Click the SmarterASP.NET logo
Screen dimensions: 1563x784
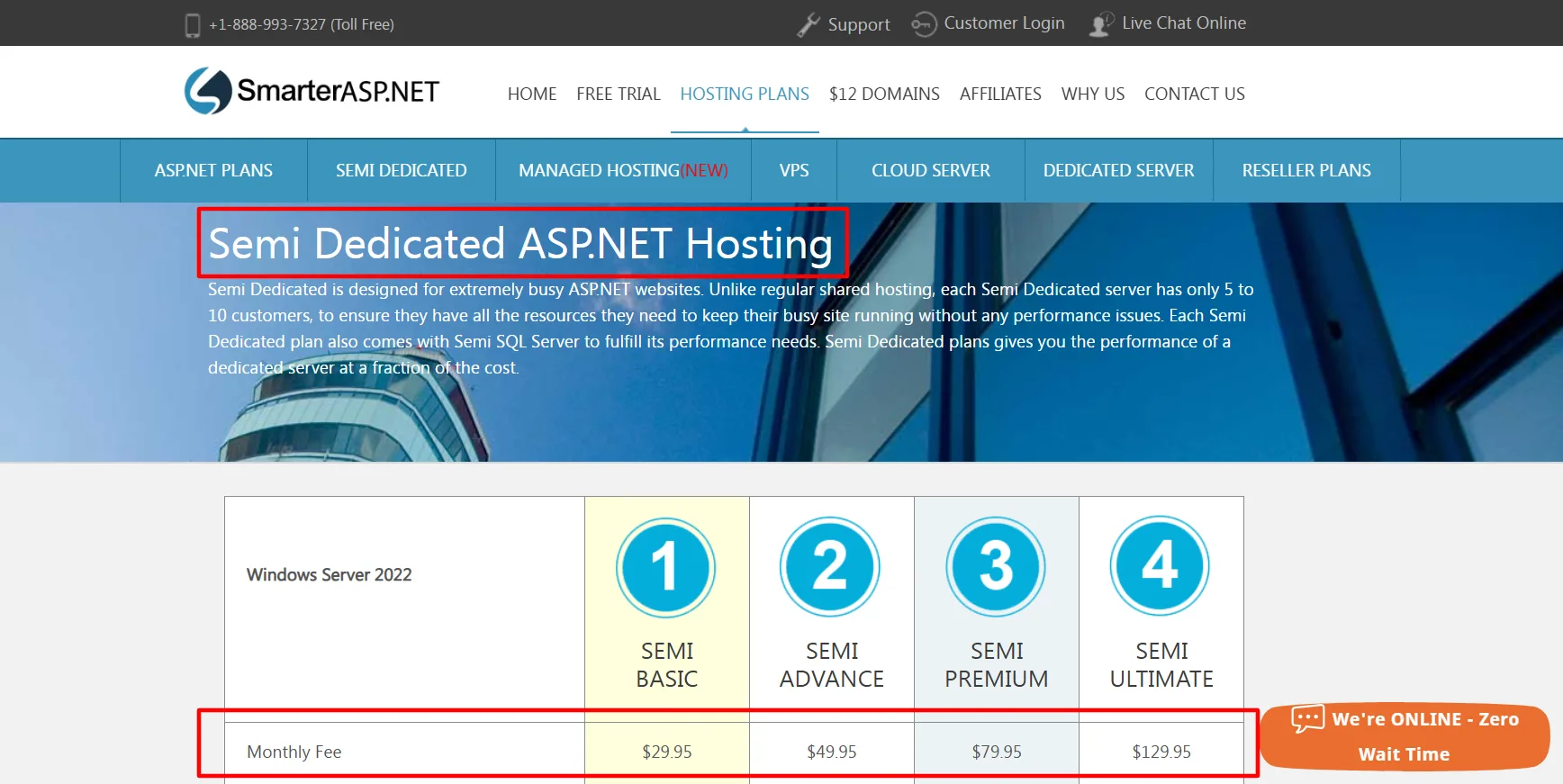[x=312, y=91]
